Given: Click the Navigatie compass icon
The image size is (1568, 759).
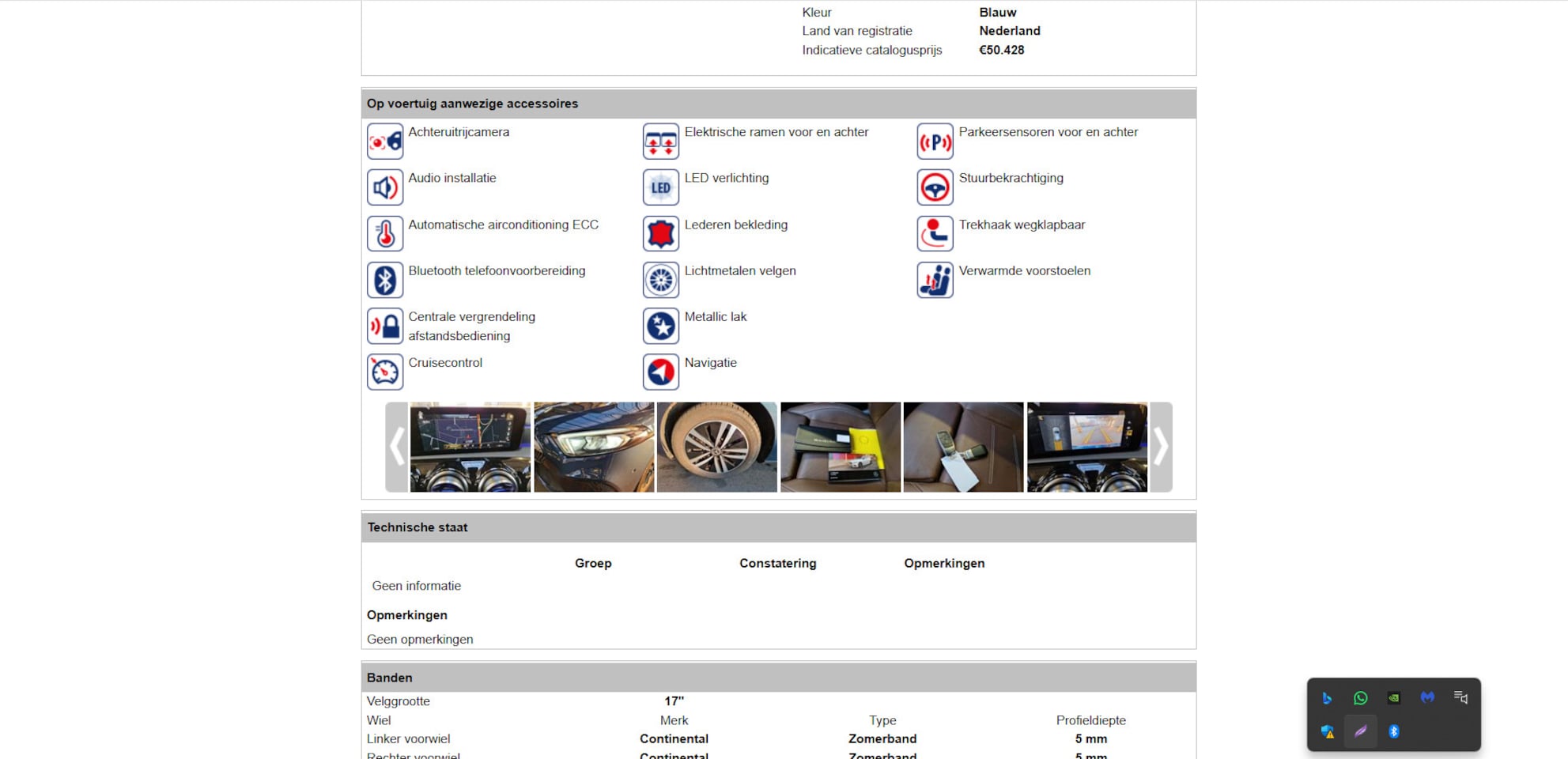Looking at the screenshot, I should pos(660,372).
